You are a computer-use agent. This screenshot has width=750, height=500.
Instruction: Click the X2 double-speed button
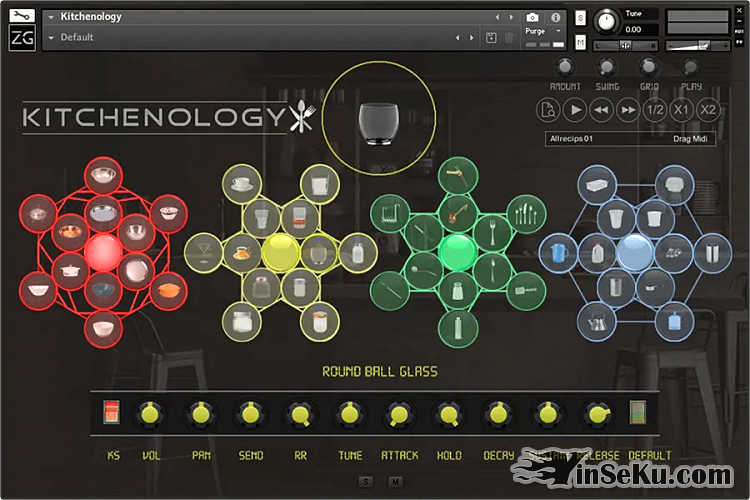708,109
